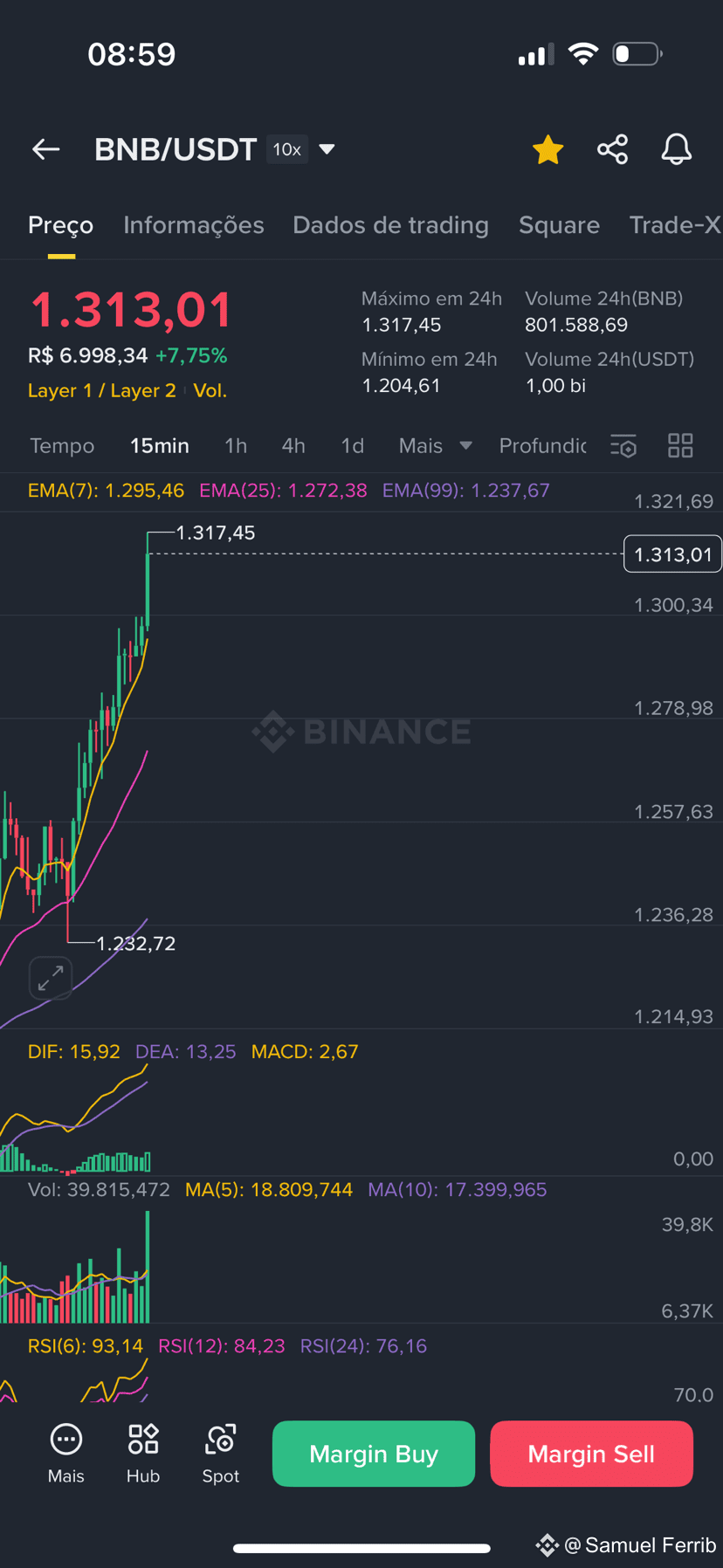Tap the Margin Sell button
Viewport: 723px width, 1568px height.
pyautogui.click(x=591, y=1454)
